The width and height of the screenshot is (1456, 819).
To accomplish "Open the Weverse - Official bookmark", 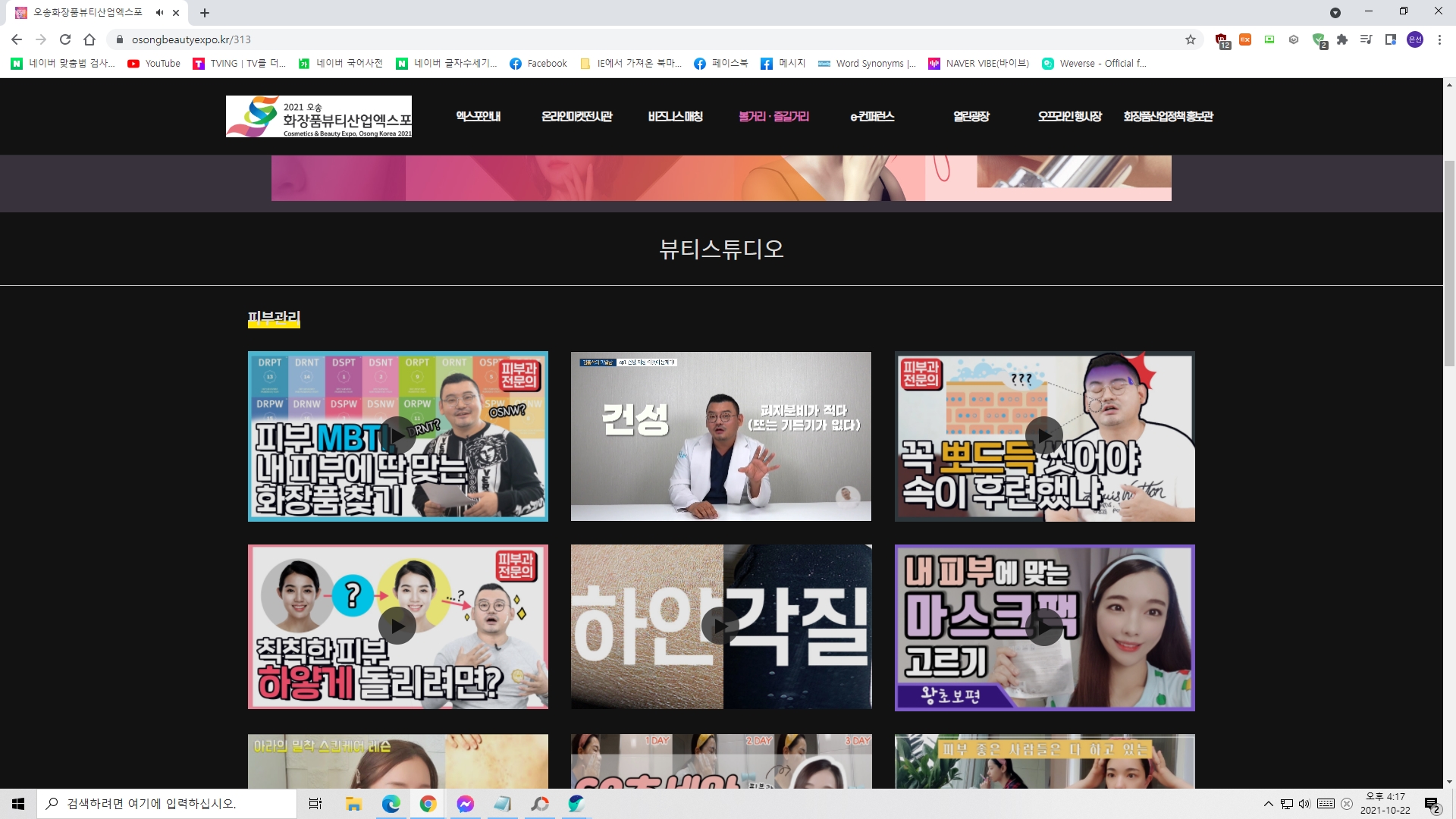I will [x=1094, y=64].
